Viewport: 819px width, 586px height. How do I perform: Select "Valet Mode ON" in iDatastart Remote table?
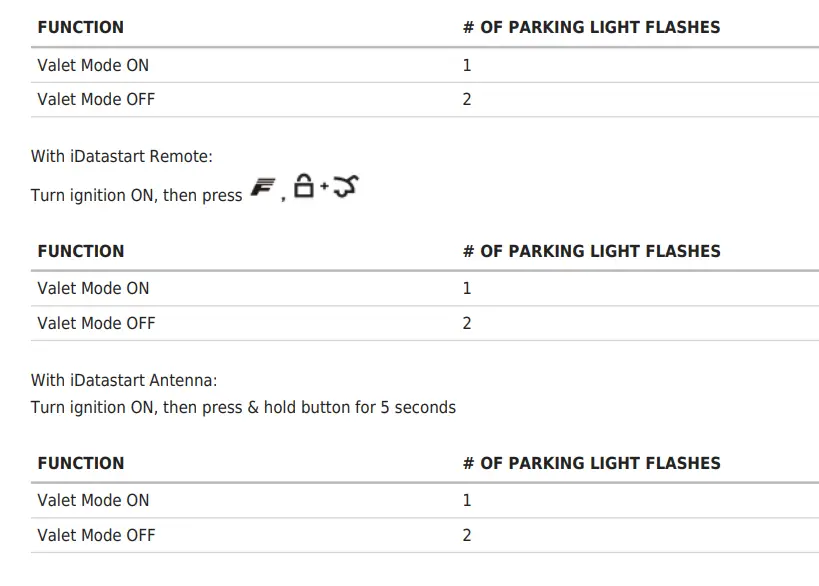tap(93, 288)
